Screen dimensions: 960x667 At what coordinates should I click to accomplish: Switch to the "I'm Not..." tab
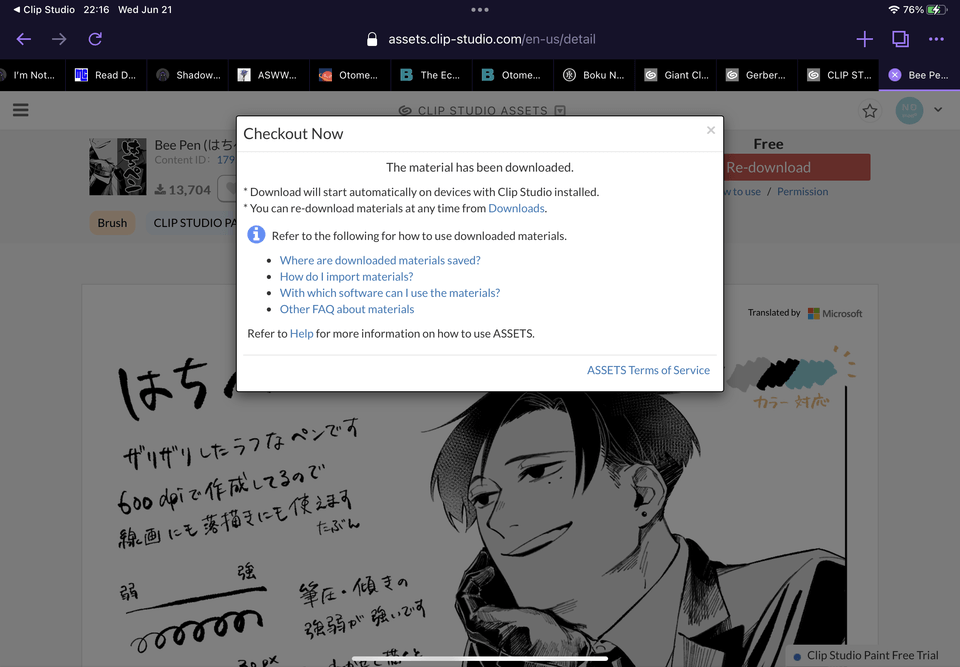point(33,75)
